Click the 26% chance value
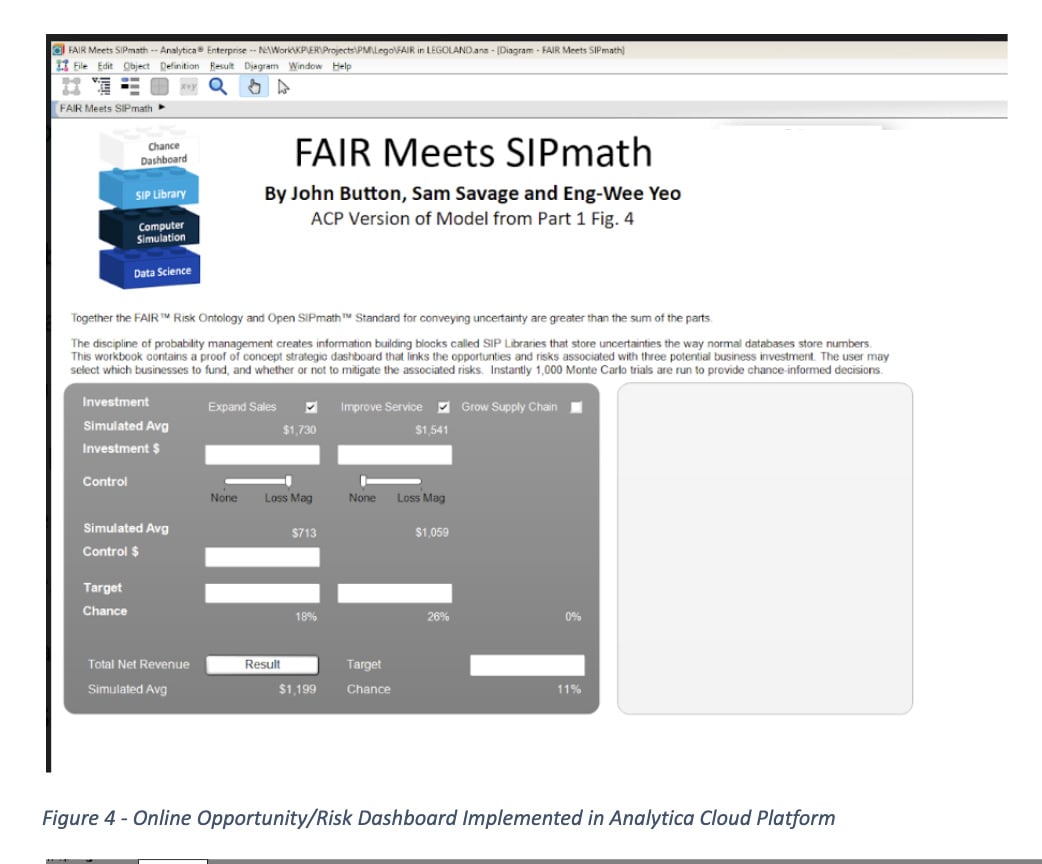This screenshot has width=1042, height=864. (438, 617)
